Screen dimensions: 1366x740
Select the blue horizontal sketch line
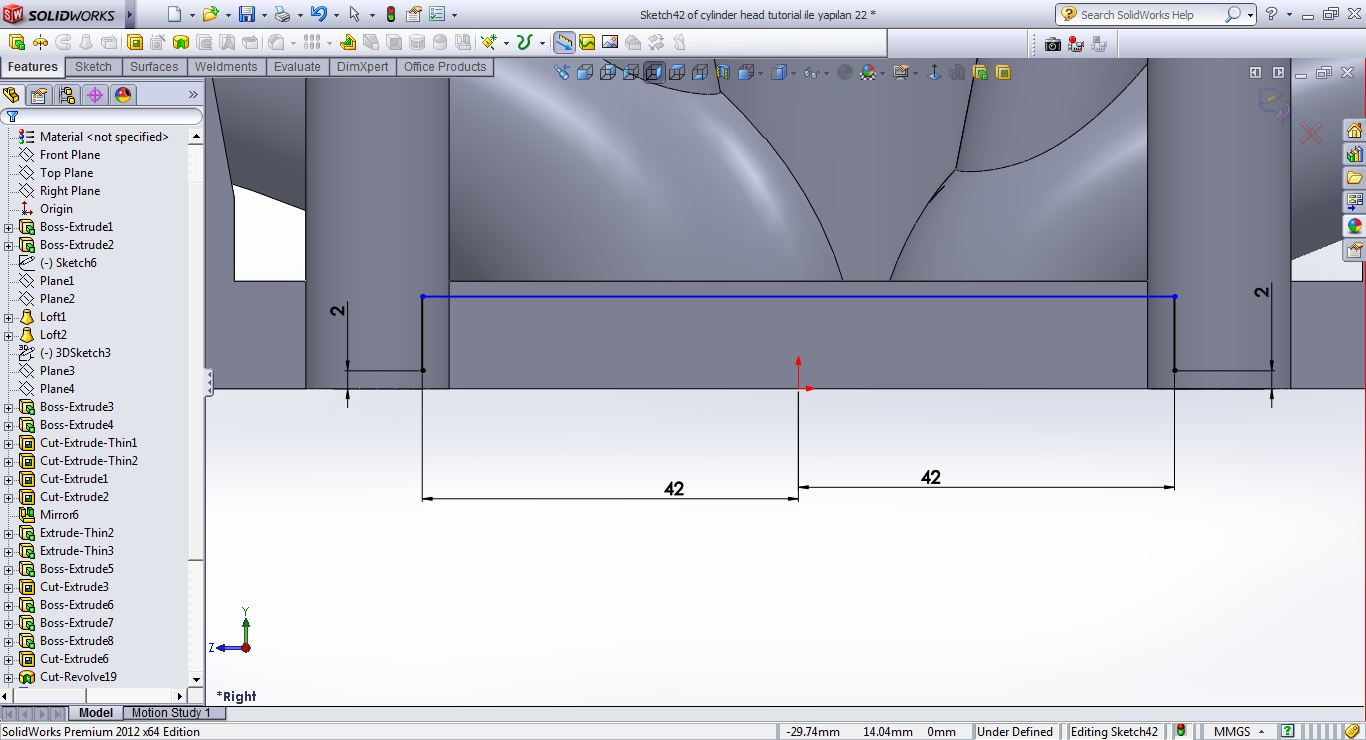[x=798, y=296]
